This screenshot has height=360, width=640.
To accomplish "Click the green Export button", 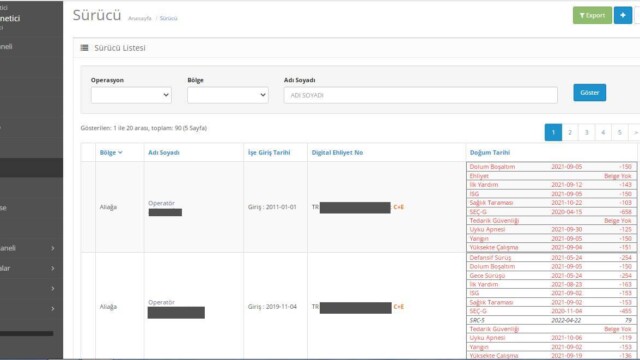I will 592,16.
